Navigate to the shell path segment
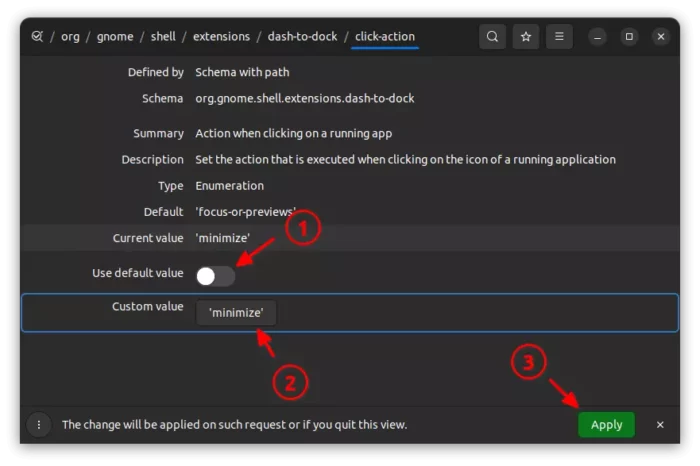The width and height of the screenshot is (700, 466). pyautogui.click(x=163, y=37)
